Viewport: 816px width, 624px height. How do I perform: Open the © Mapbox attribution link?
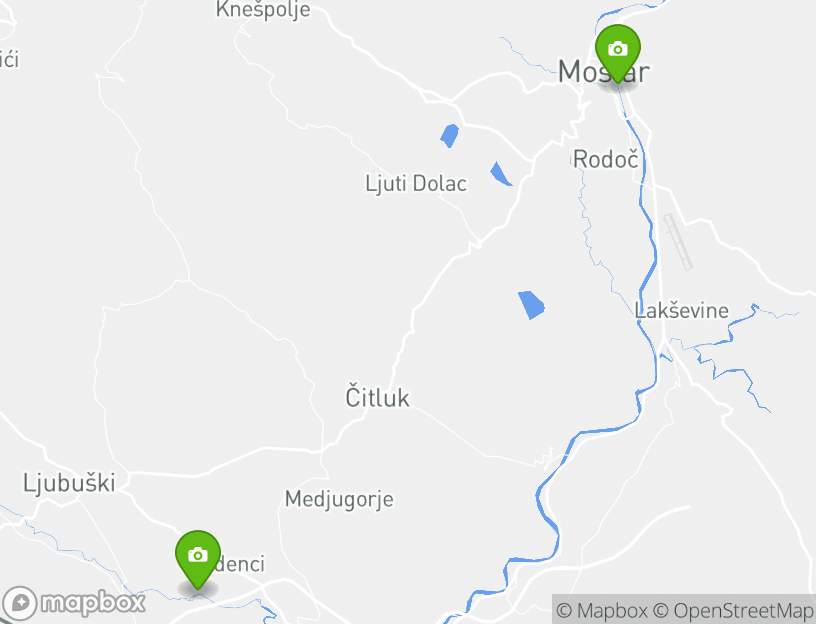[602, 610]
